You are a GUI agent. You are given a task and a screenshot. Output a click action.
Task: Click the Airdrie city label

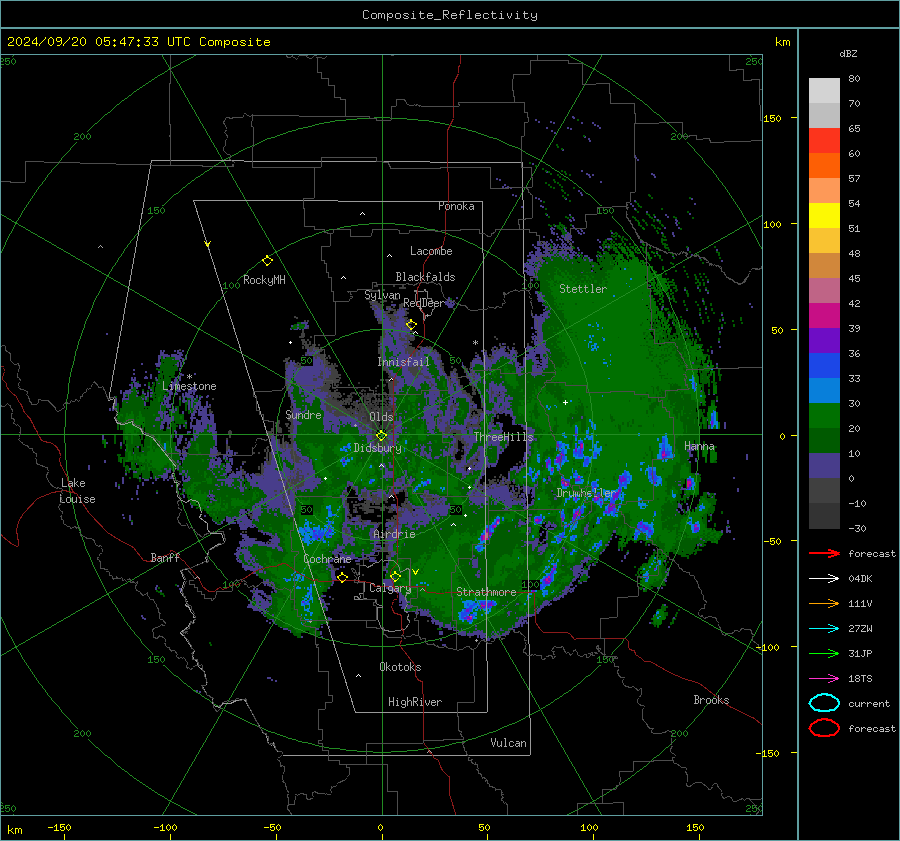(x=394, y=534)
